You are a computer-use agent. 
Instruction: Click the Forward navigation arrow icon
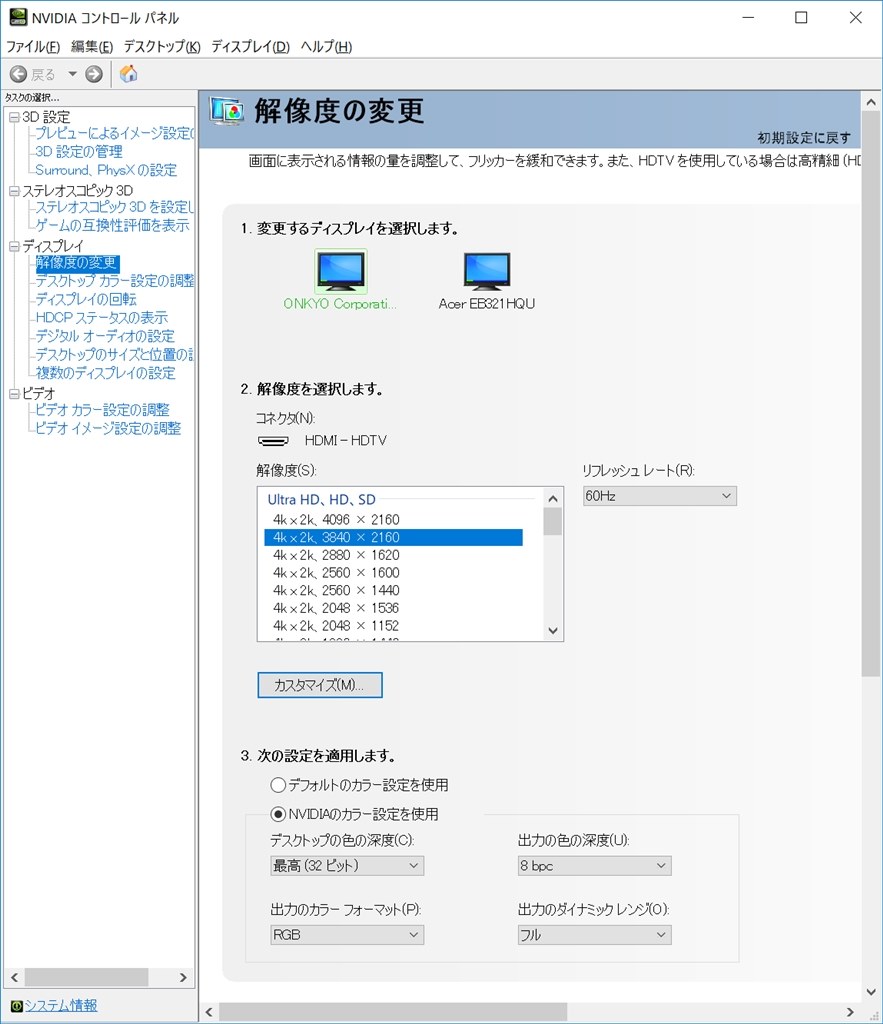coord(94,74)
